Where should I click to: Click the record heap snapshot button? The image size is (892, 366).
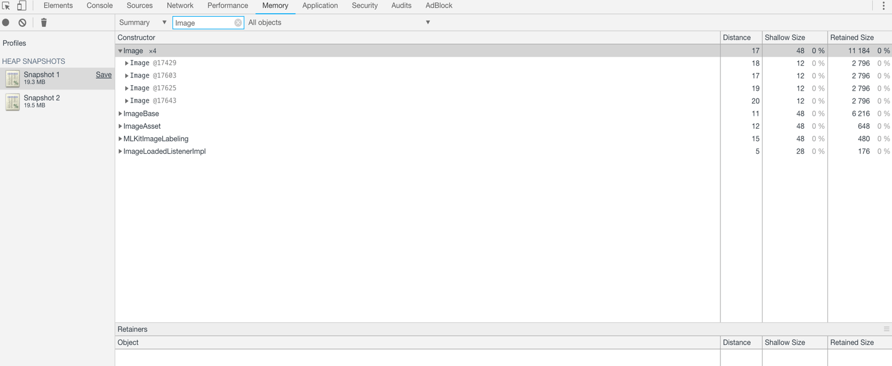(6, 23)
